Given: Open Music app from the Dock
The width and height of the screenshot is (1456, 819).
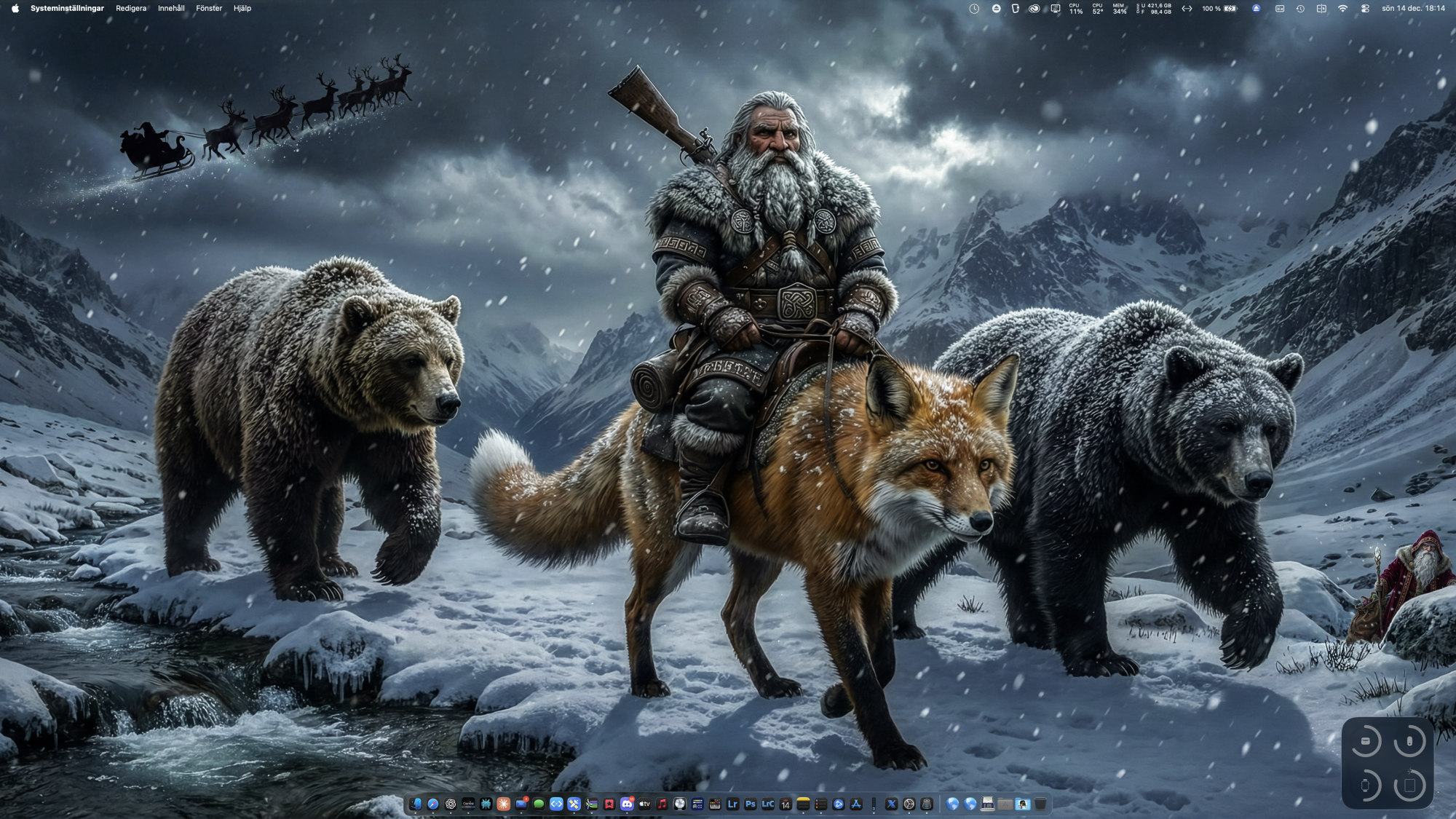Looking at the screenshot, I should (662, 804).
